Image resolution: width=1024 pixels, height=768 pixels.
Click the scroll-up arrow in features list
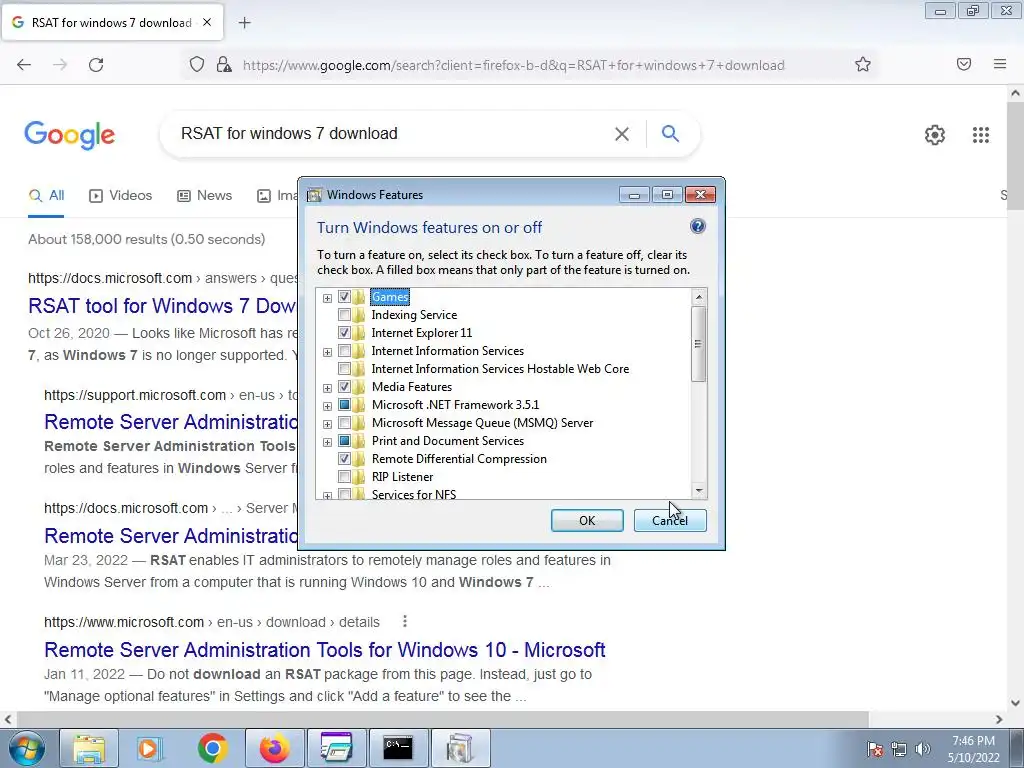click(699, 297)
